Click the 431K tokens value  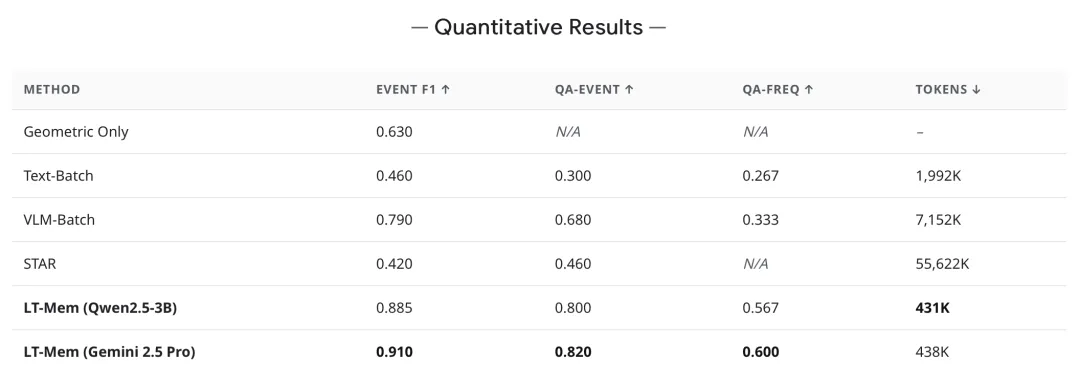pyautogui.click(x=932, y=308)
